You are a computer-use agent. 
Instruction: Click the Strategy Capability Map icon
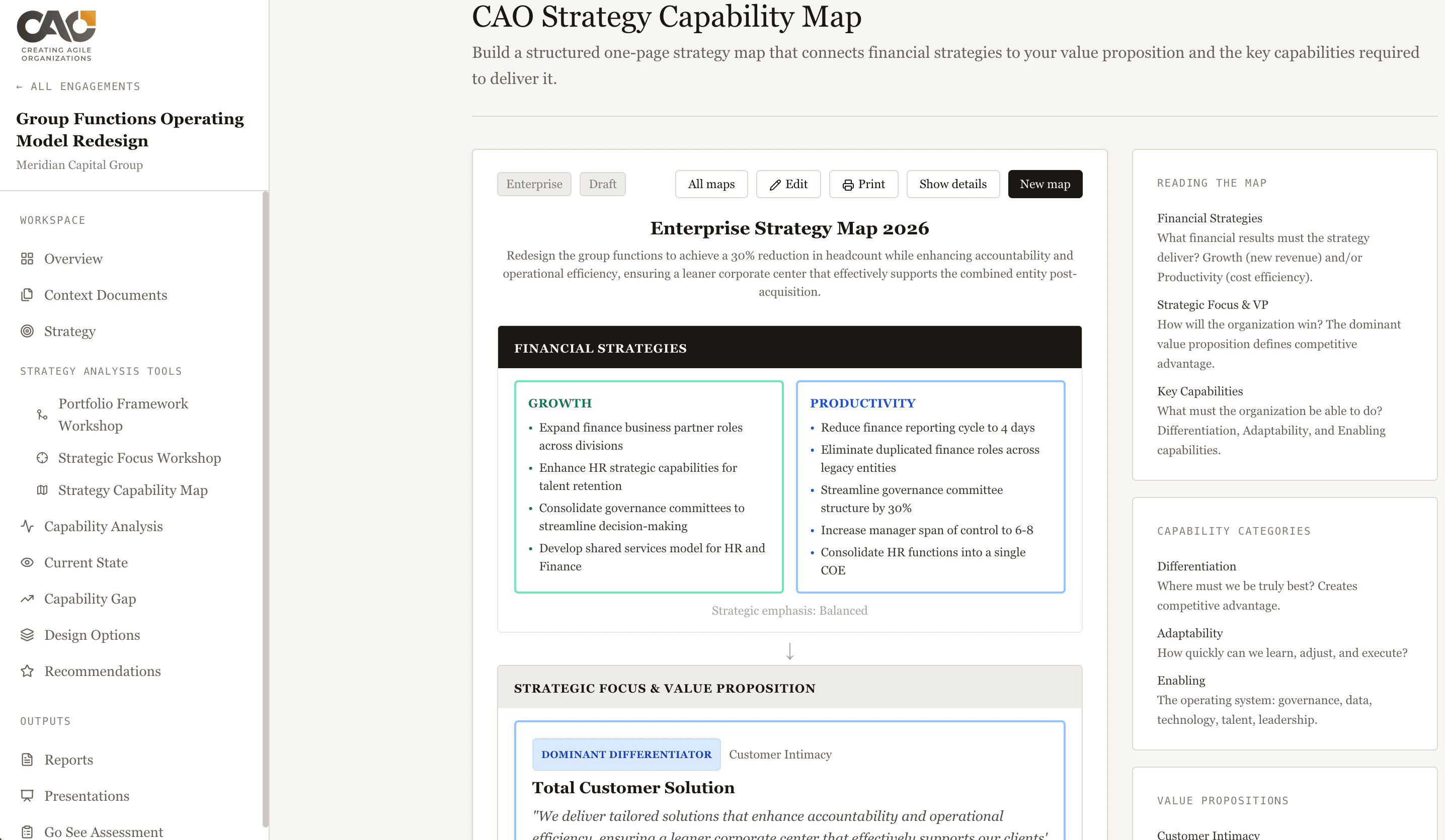(x=42, y=490)
